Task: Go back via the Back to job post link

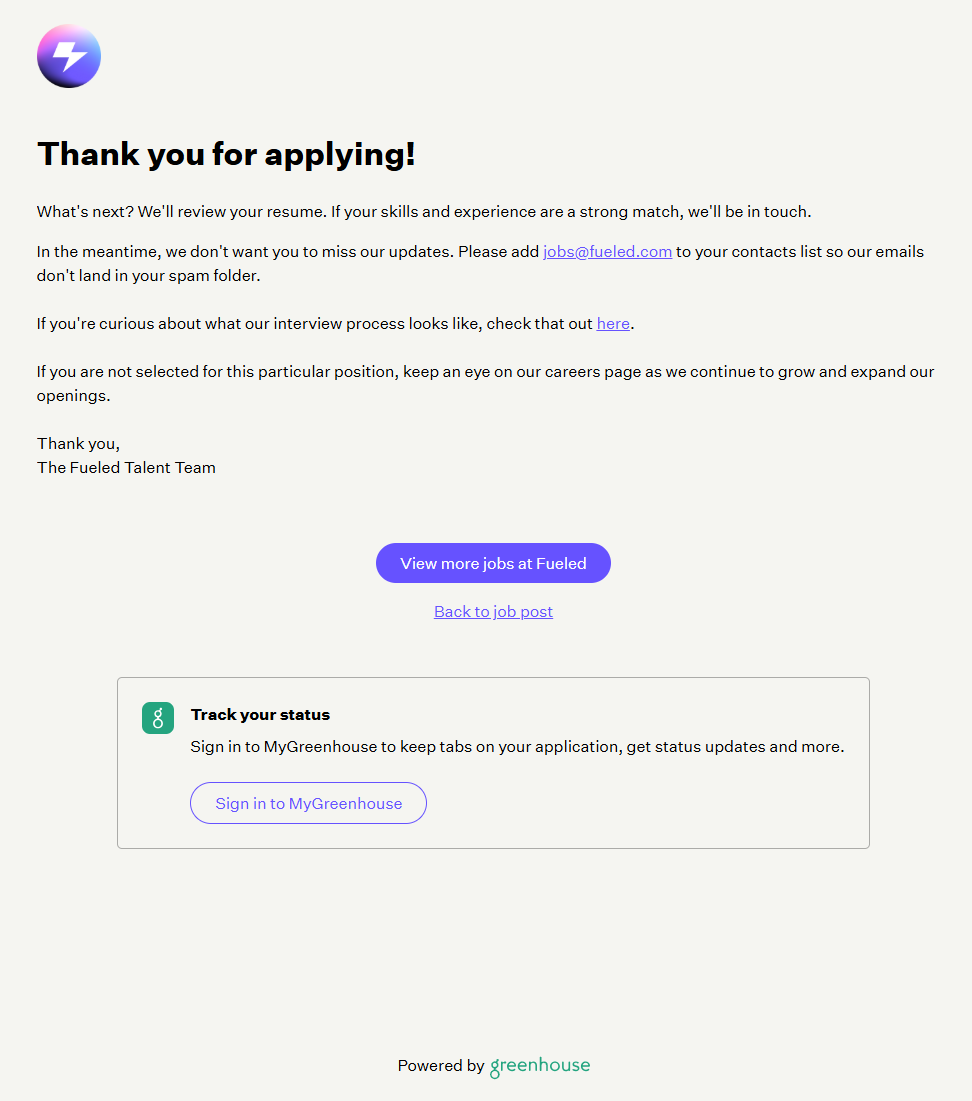Action: 493,612
